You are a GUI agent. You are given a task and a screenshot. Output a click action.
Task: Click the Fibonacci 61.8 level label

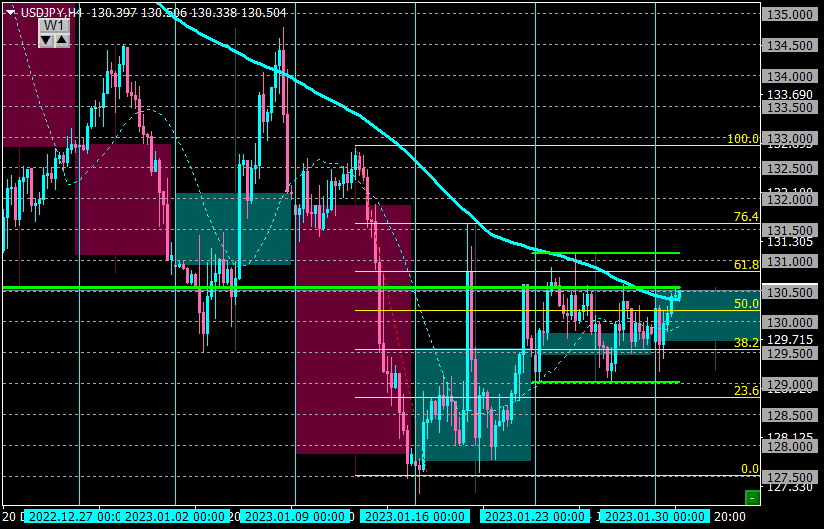746,265
